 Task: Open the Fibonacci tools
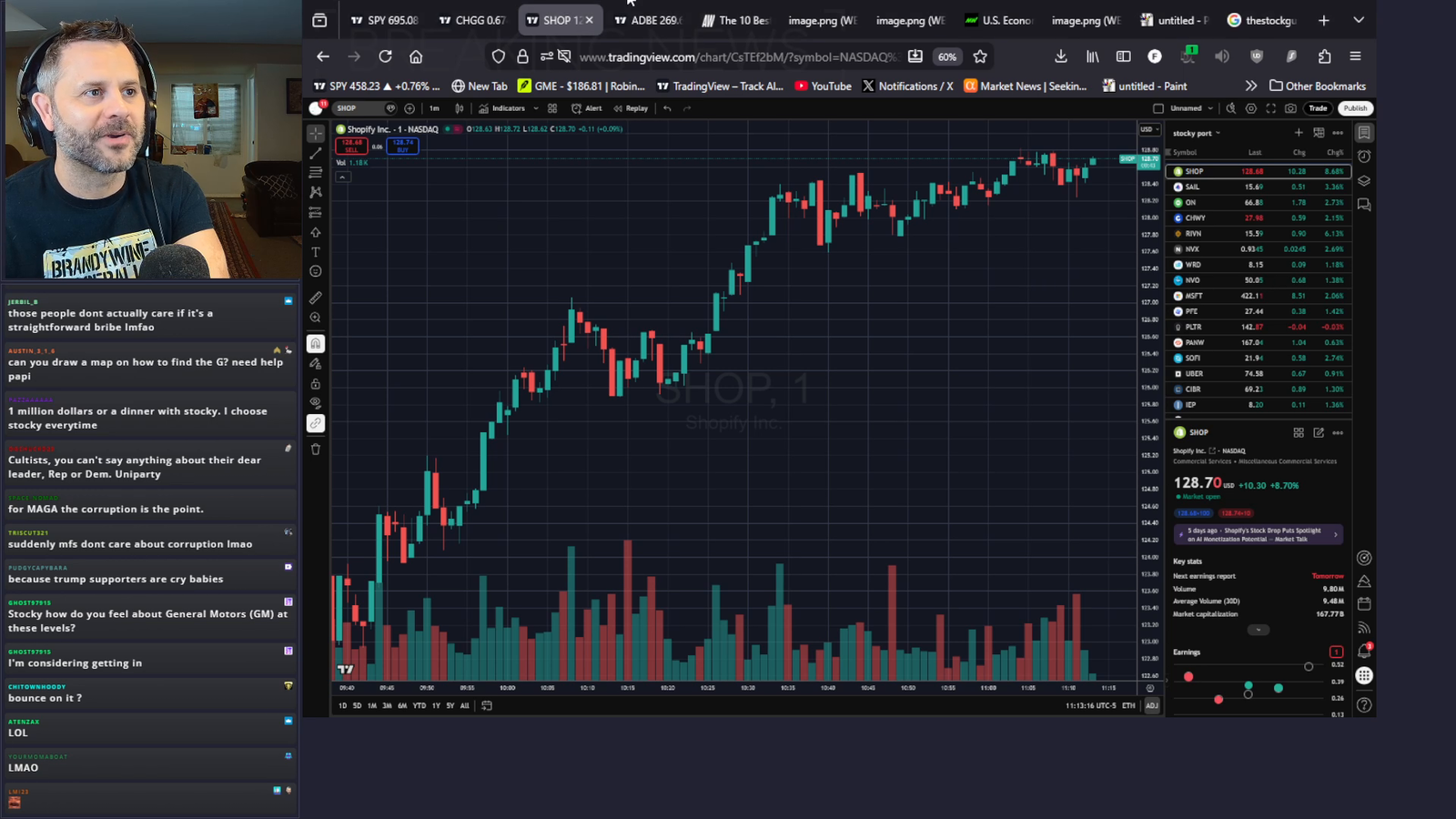(316, 172)
